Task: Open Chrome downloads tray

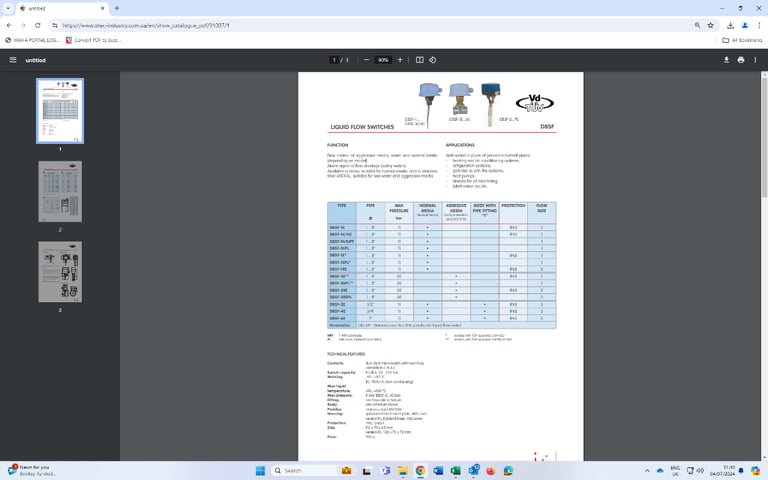Action: coord(730,25)
